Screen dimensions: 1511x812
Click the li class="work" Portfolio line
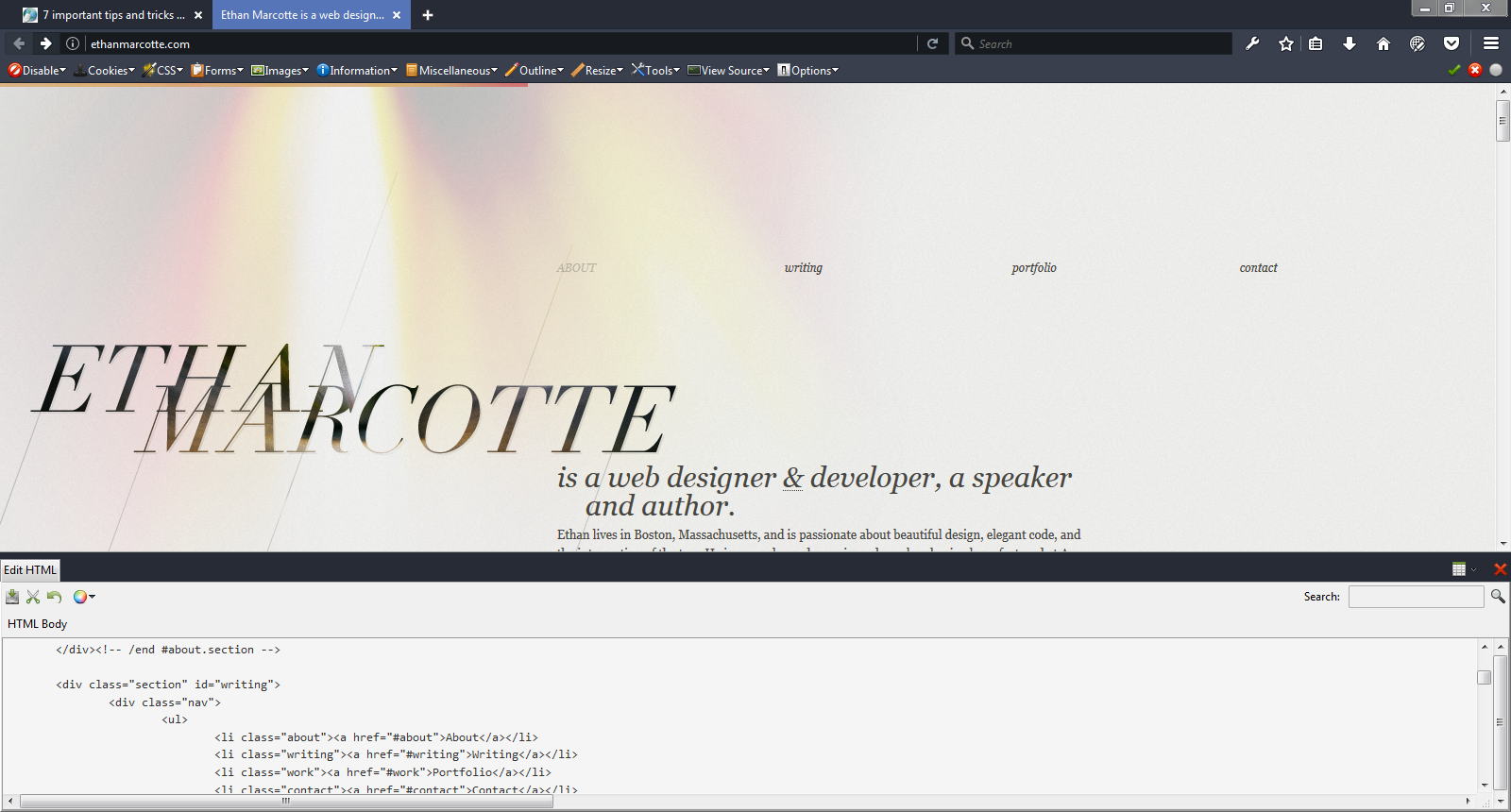(x=382, y=772)
